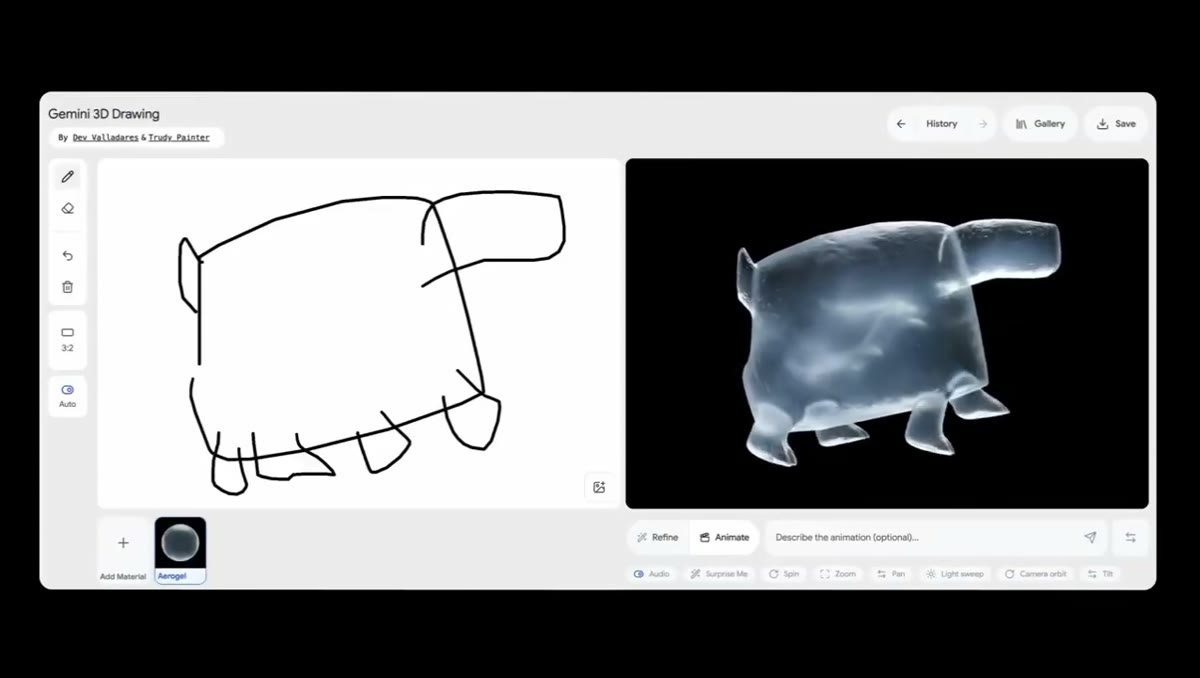1200x678 pixels.
Task: Save the drawing
Action: pos(1116,124)
